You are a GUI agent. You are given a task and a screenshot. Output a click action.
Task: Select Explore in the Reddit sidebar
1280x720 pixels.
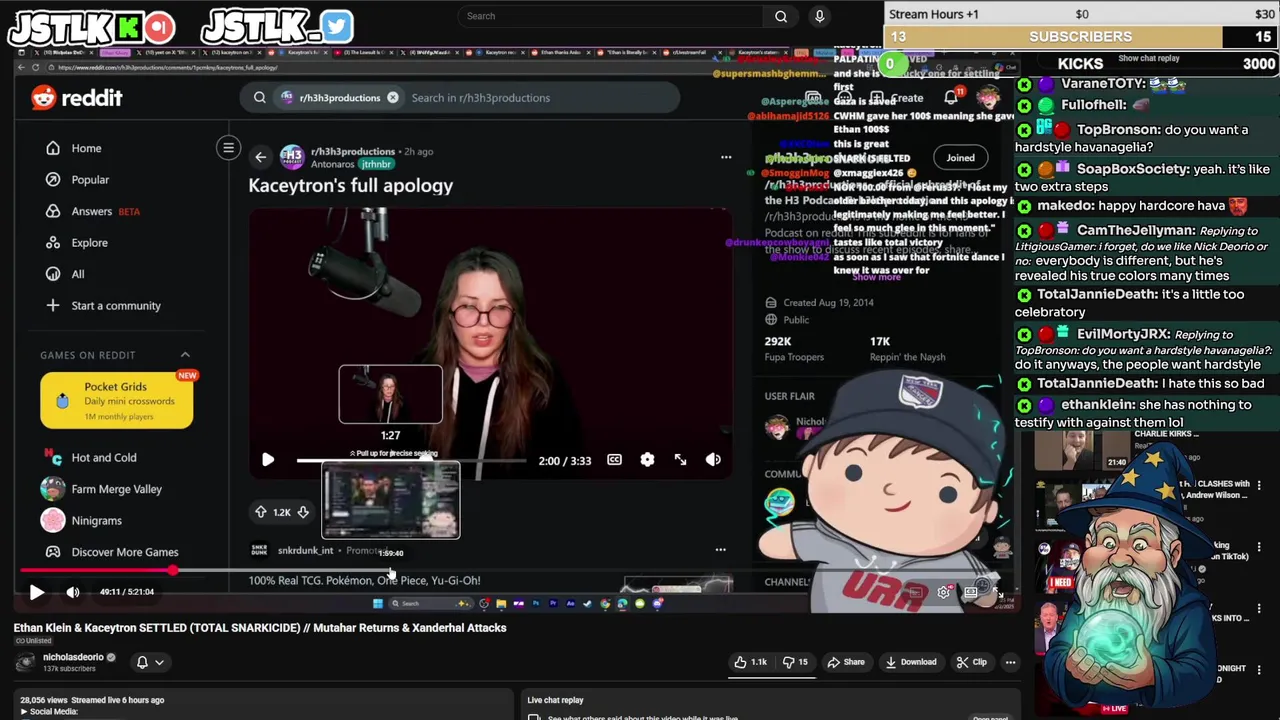89,243
